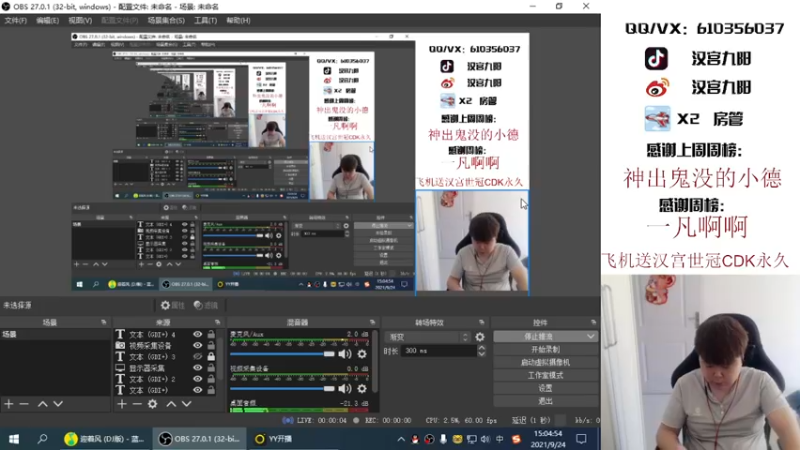800x450 pixels.
Task: Open the 视图(V) menu
Action: pyautogui.click(x=80, y=20)
